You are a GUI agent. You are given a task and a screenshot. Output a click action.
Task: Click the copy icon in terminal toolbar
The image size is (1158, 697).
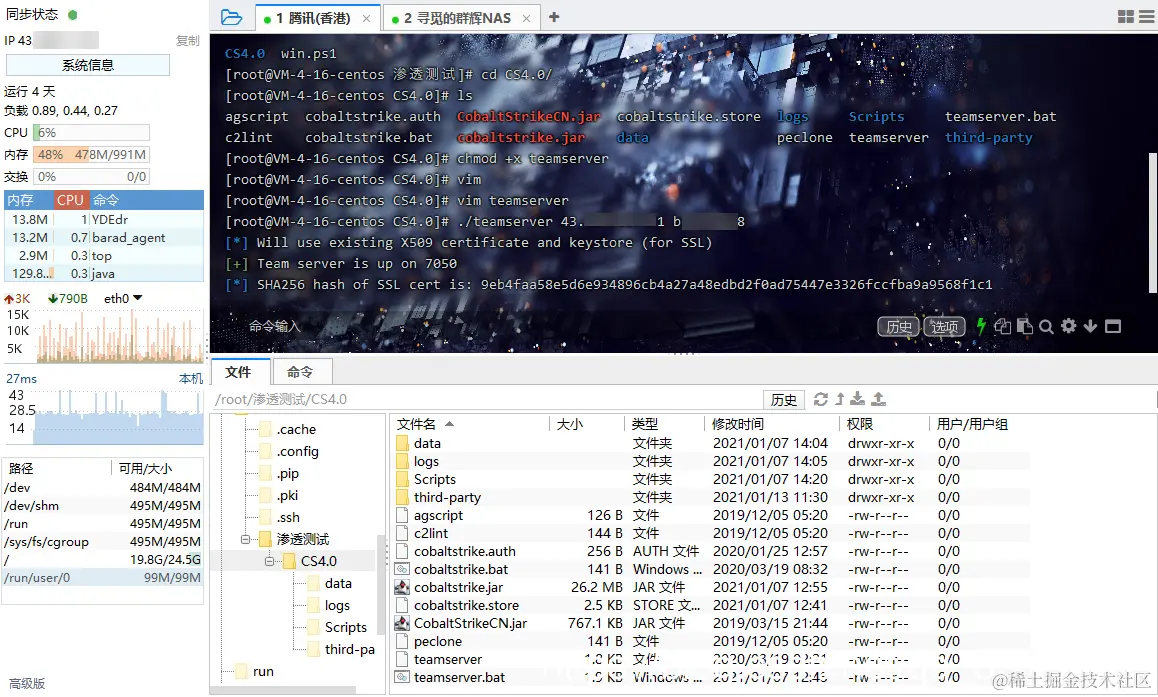tap(1003, 326)
